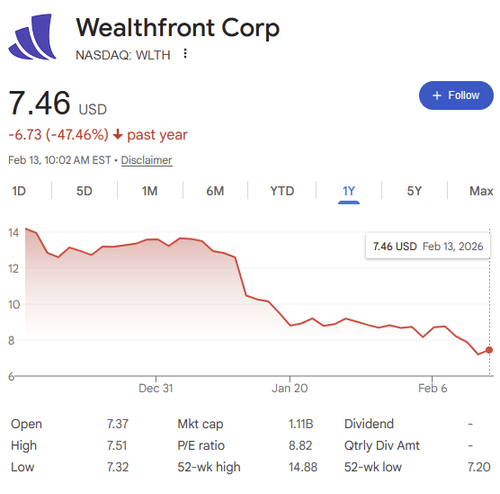Switch to the 1M chart range
Screen dimensions: 500x494
click(x=150, y=191)
